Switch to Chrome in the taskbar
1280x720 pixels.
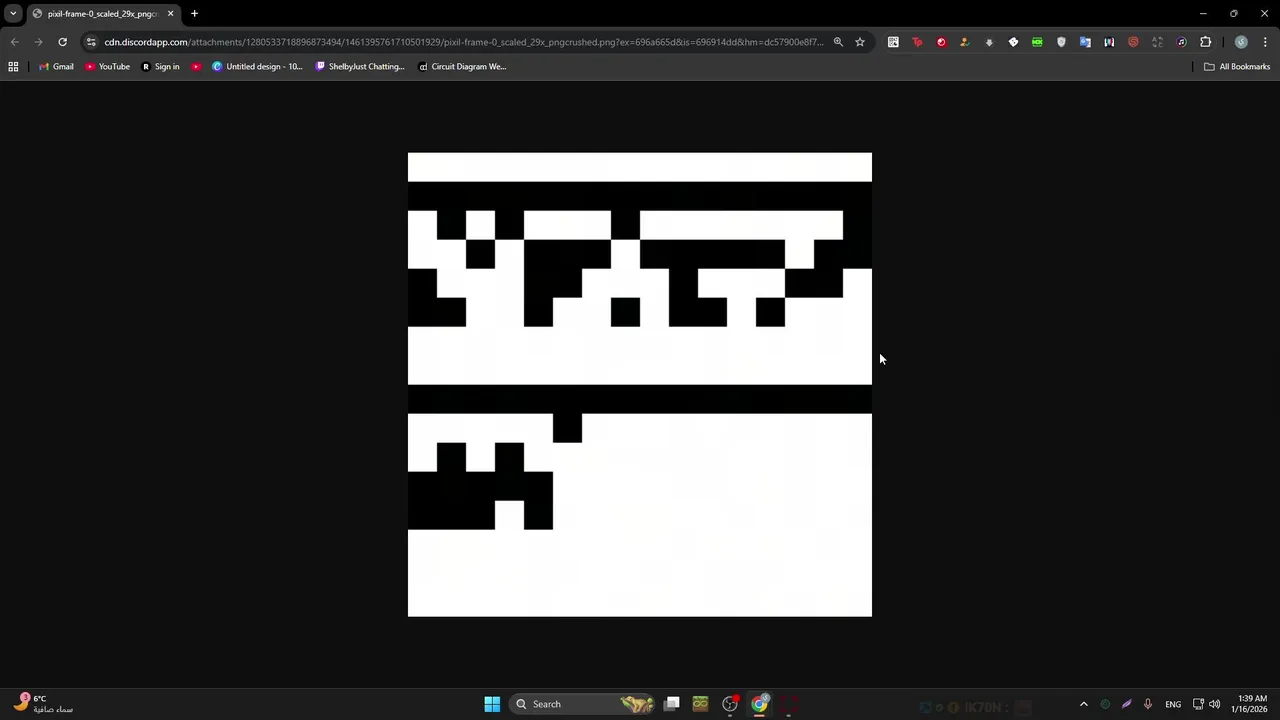tap(760, 704)
